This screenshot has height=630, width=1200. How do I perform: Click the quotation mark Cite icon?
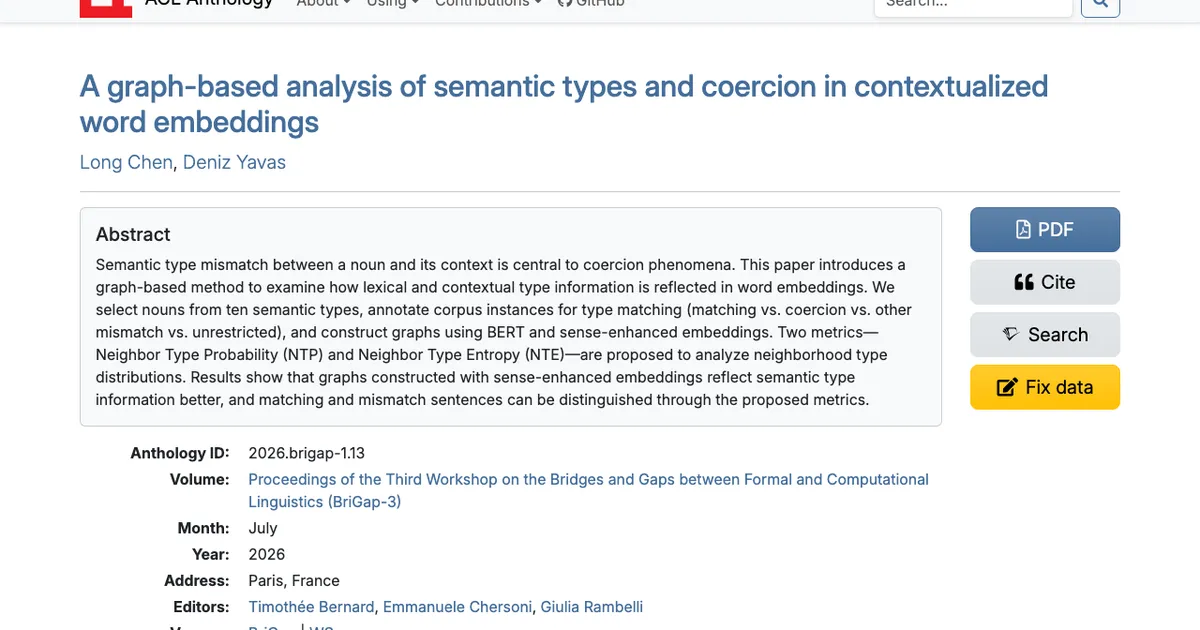1024,283
